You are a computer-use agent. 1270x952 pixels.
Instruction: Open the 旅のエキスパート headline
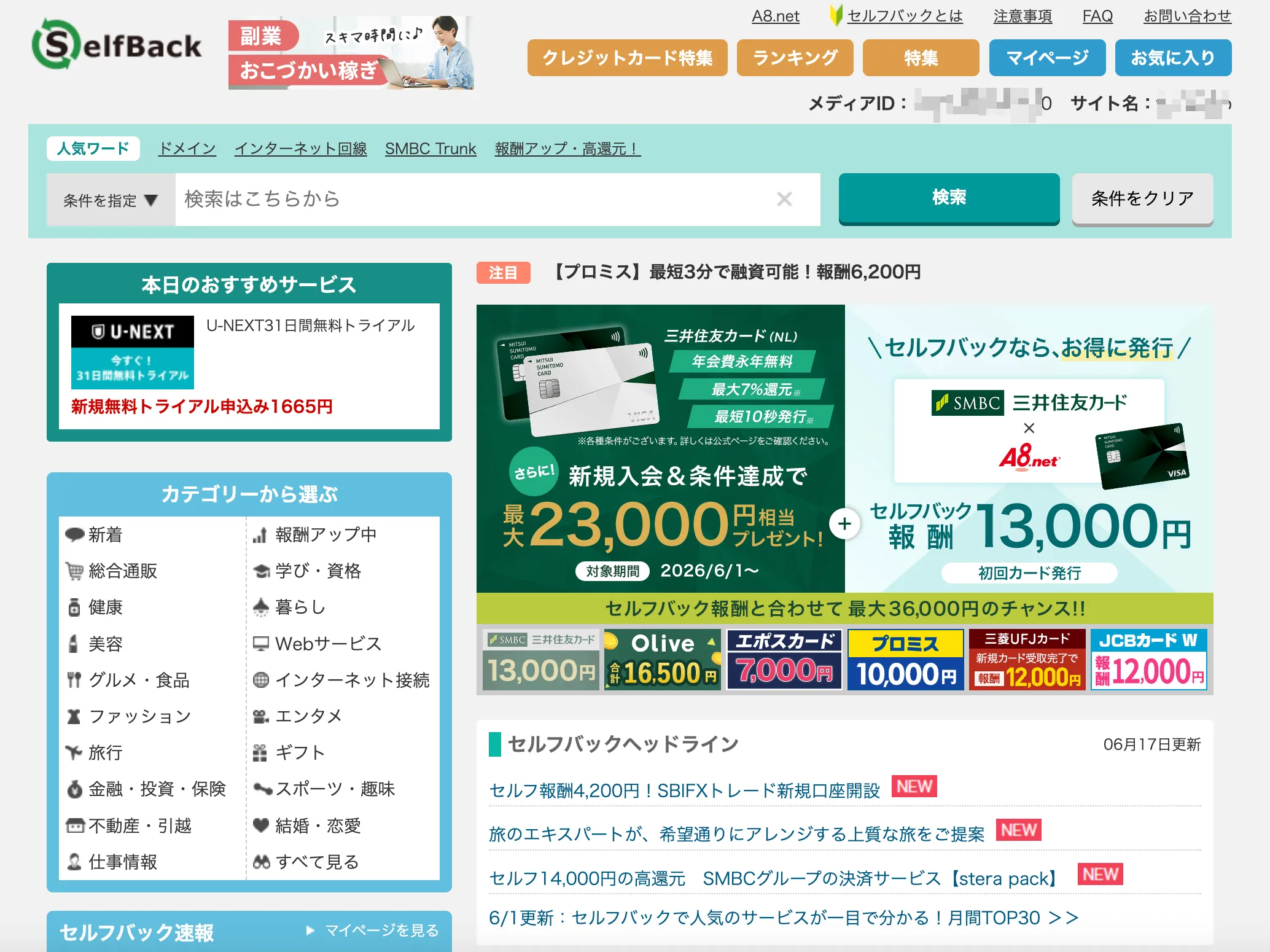click(x=736, y=834)
